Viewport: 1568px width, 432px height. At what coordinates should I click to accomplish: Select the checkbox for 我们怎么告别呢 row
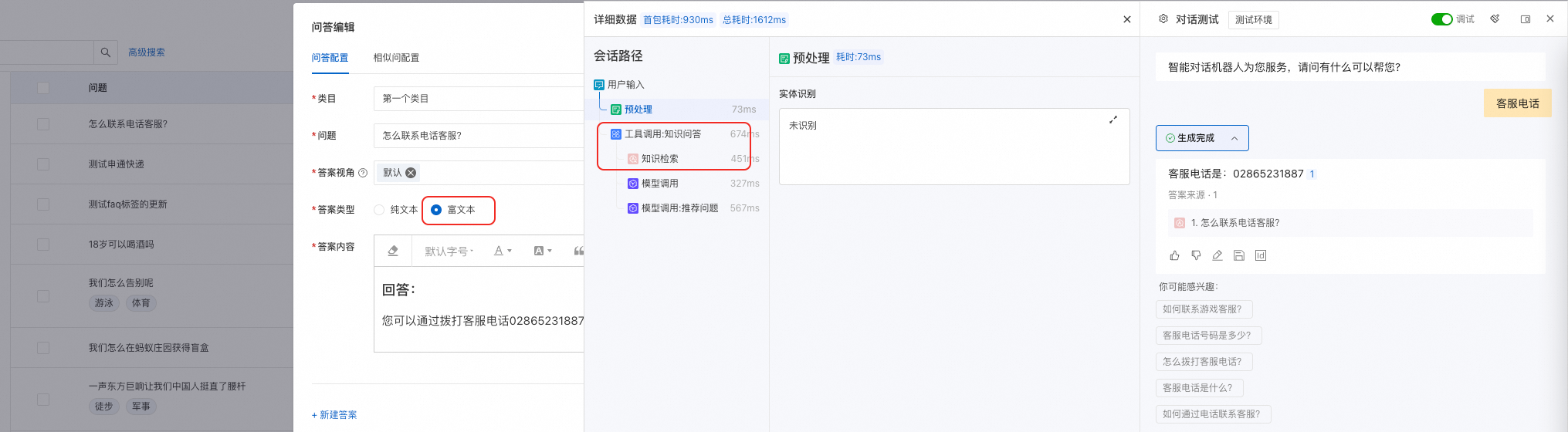(43, 296)
